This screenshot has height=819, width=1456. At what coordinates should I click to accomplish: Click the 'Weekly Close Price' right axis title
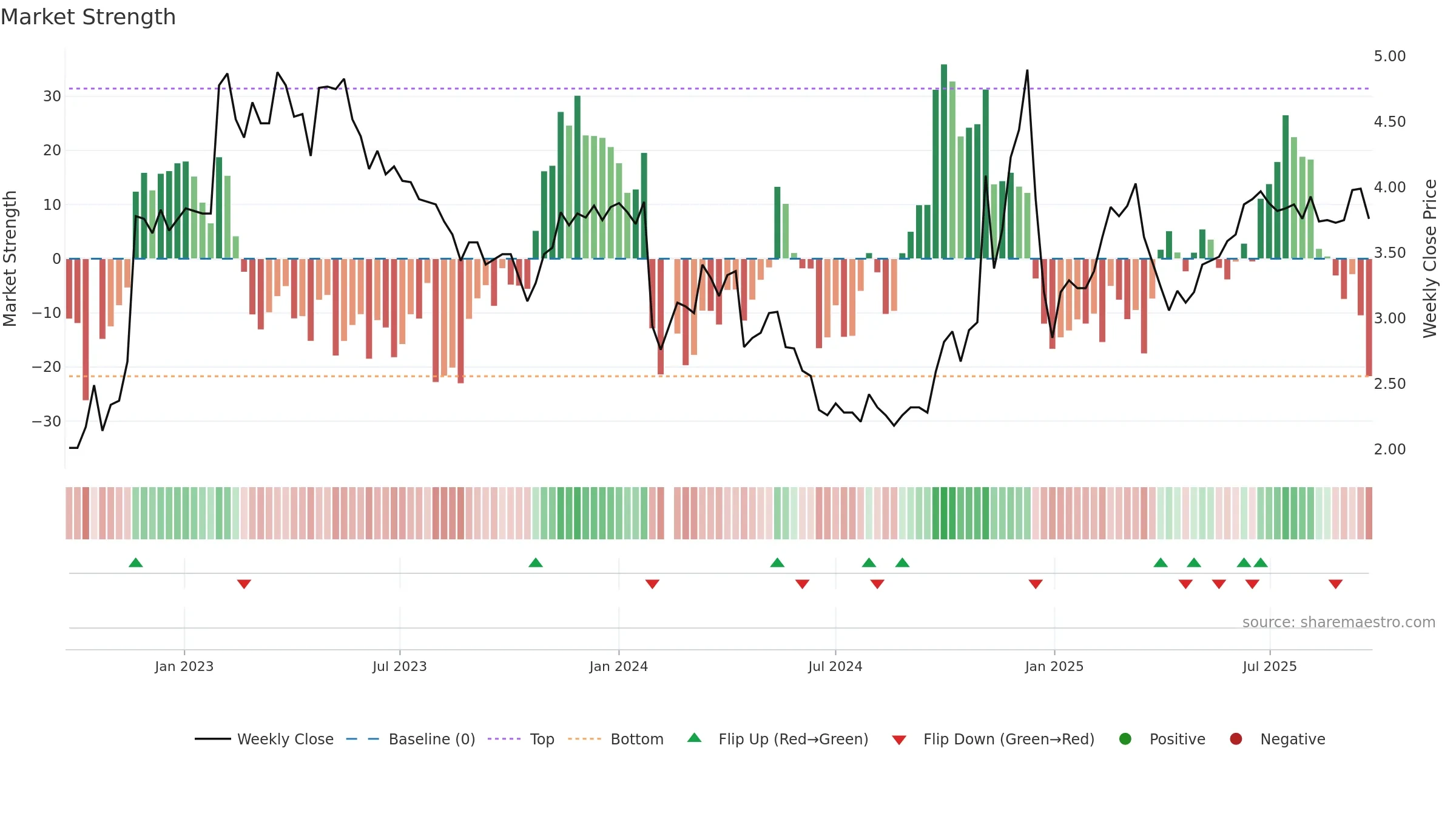coord(1430,258)
